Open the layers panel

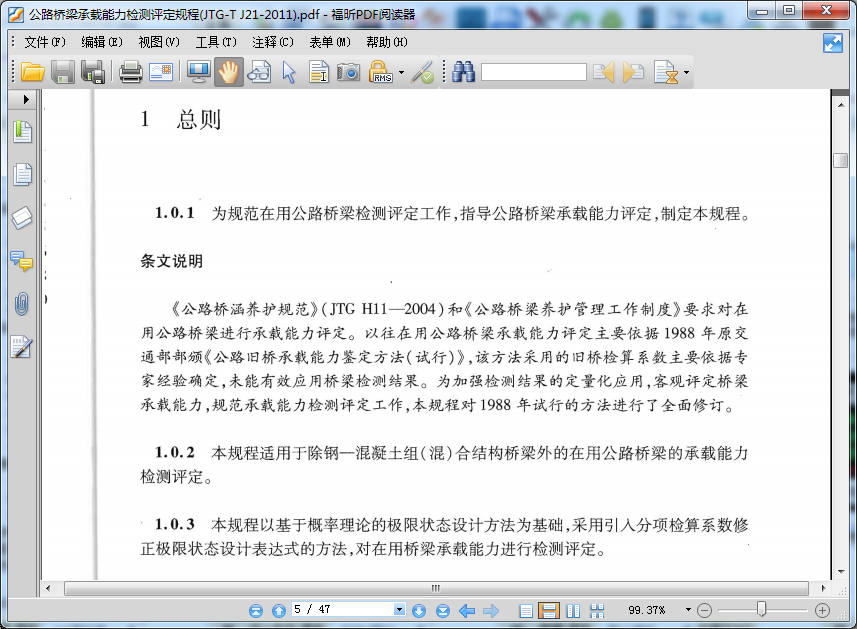[22, 218]
